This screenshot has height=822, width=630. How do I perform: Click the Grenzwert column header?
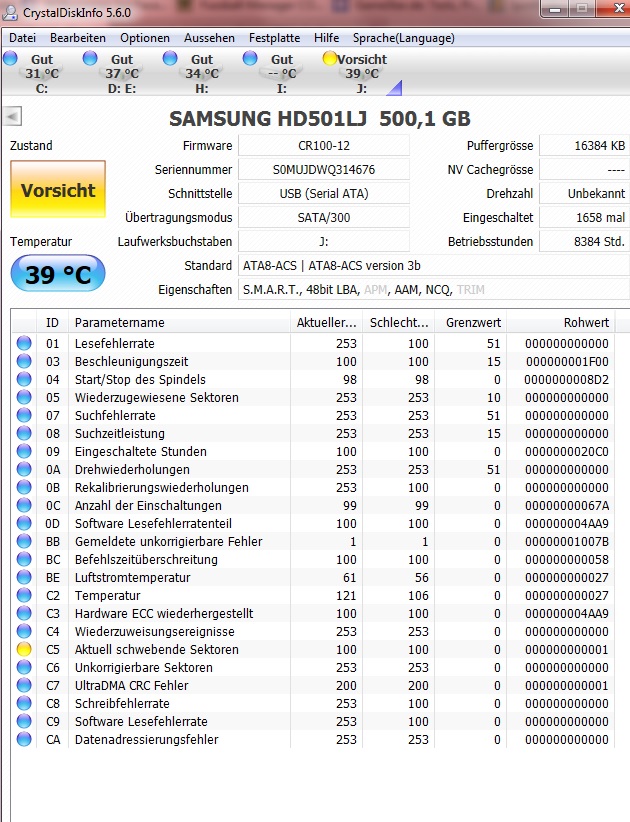pyautogui.click(x=470, y=322)
